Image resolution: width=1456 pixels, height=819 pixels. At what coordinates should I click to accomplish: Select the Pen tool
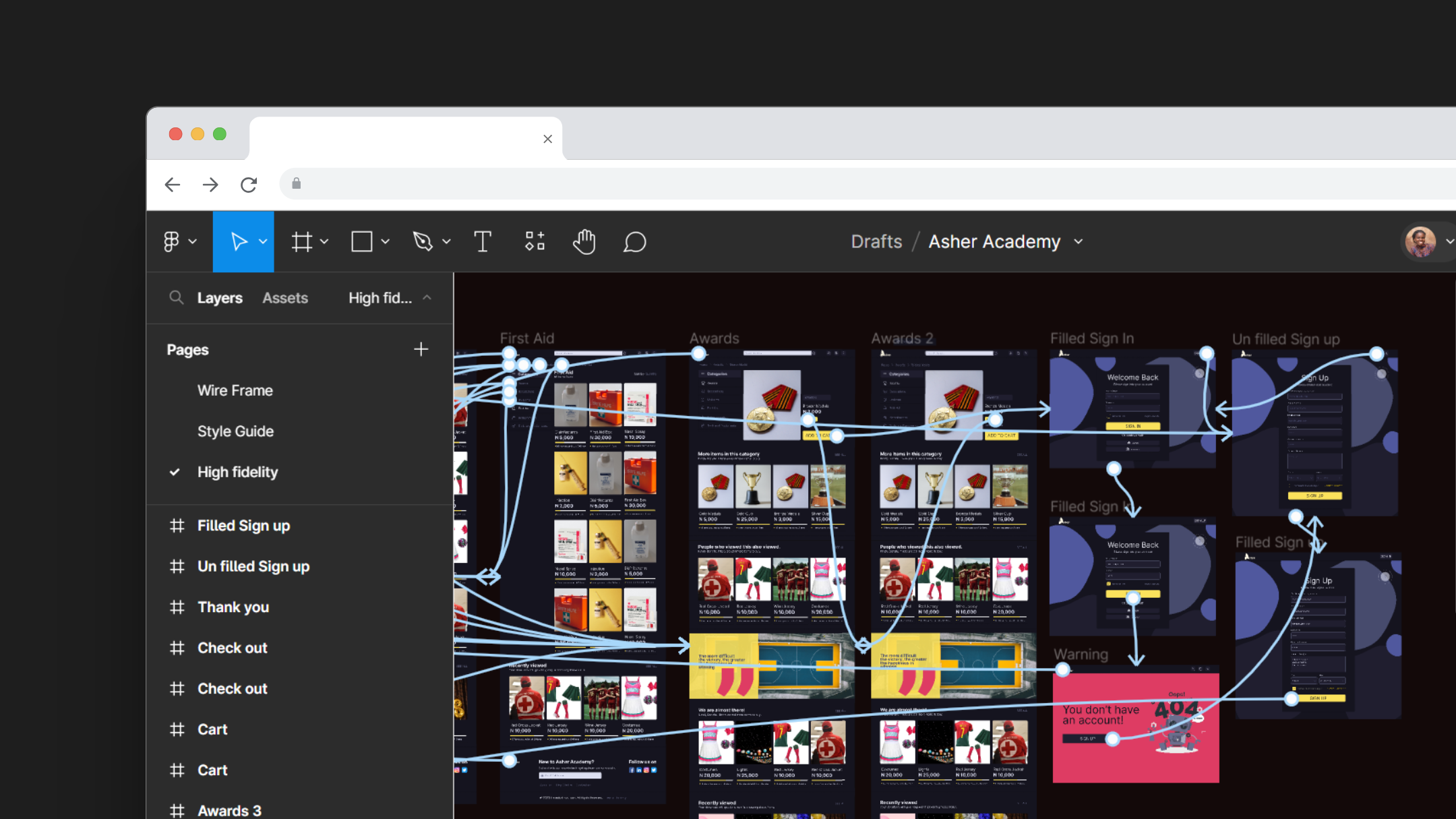[423, 241]
